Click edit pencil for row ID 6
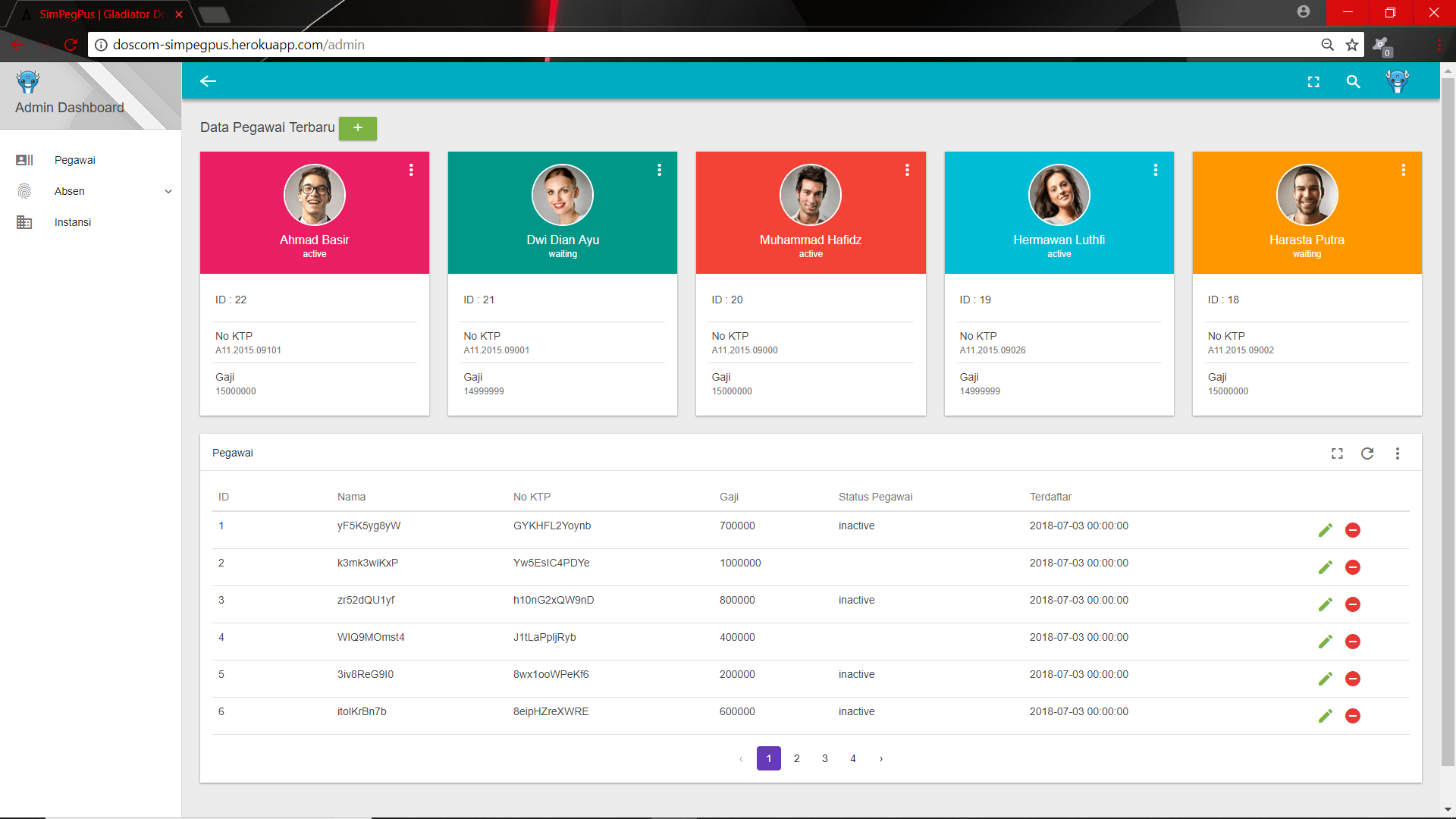The image size is (1456, 819). pos(1325,716)
